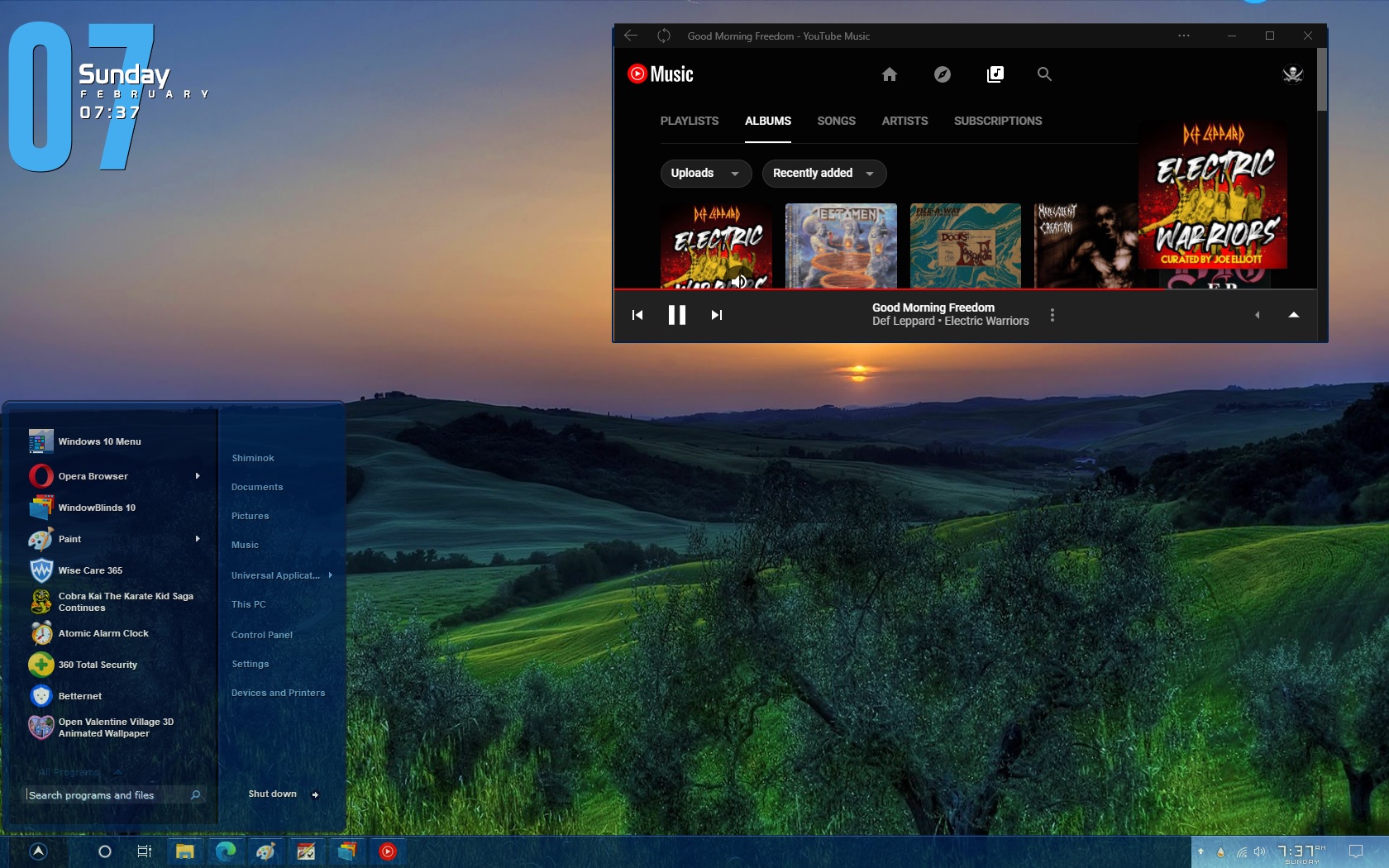Pause the current song
This screenshot has height=868, width=1389.
click(x=677, y=315)
